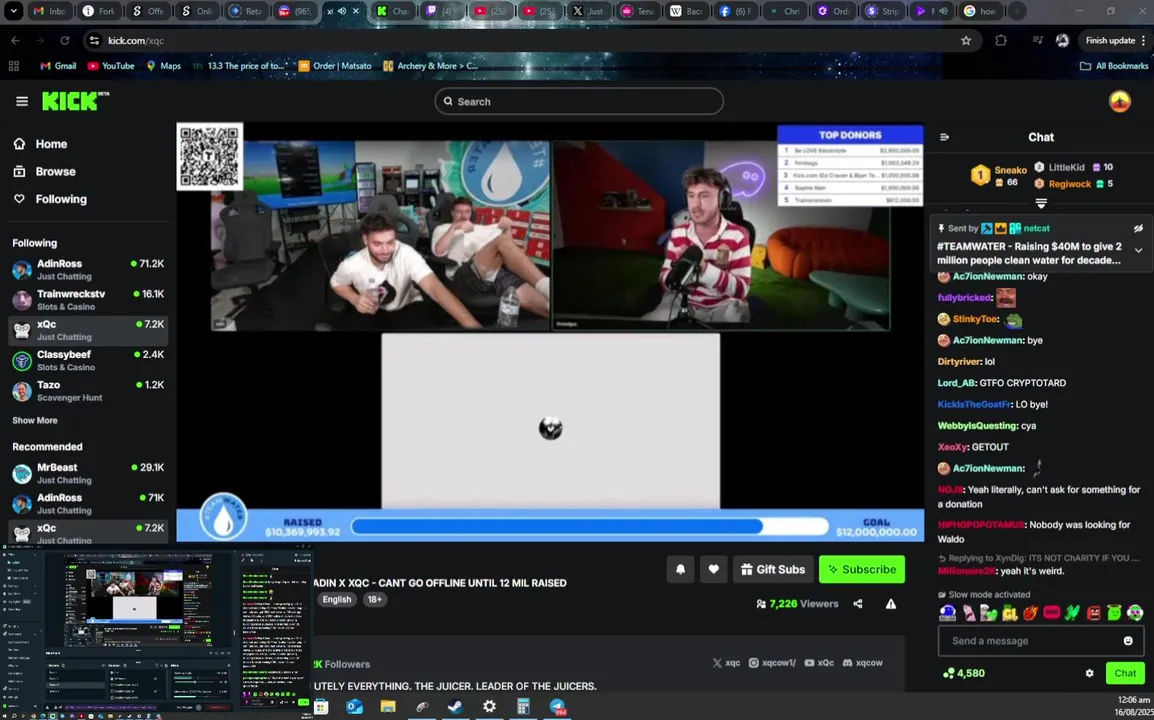Click the Kick logo
This screenshot has height=720, width=1154.
pos(75,101)
